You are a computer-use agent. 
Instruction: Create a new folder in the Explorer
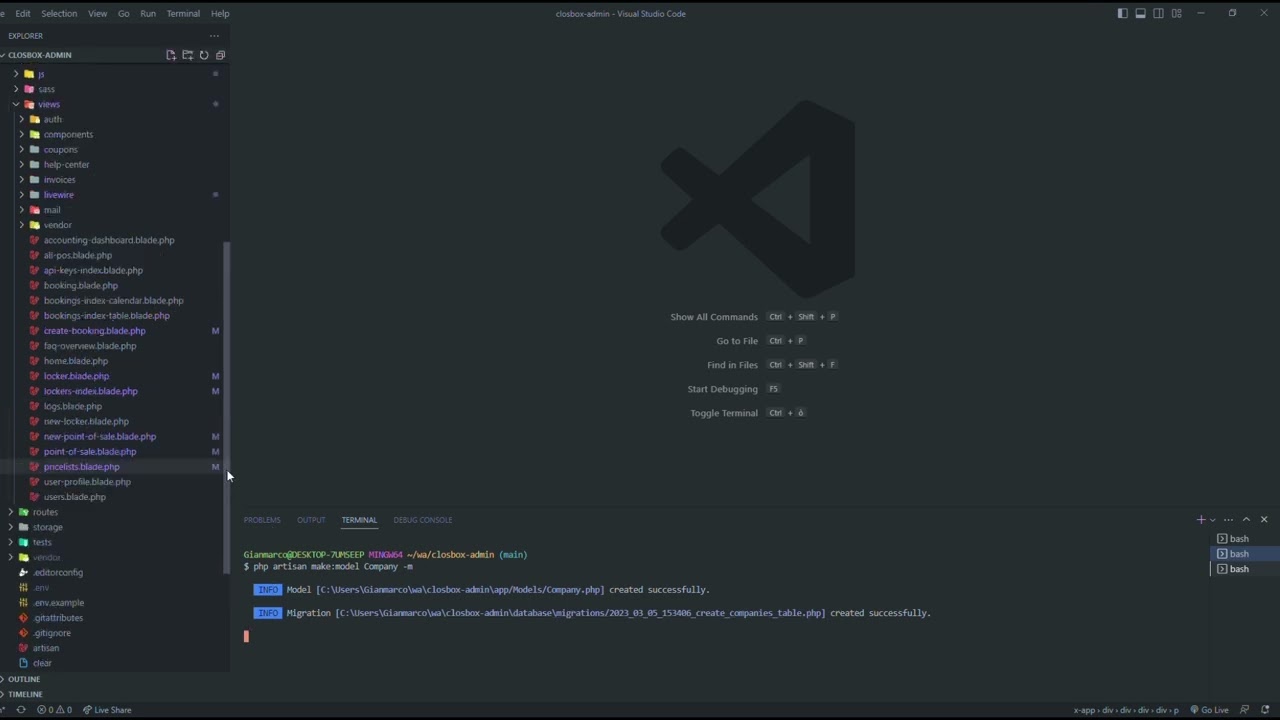point(187,55)
